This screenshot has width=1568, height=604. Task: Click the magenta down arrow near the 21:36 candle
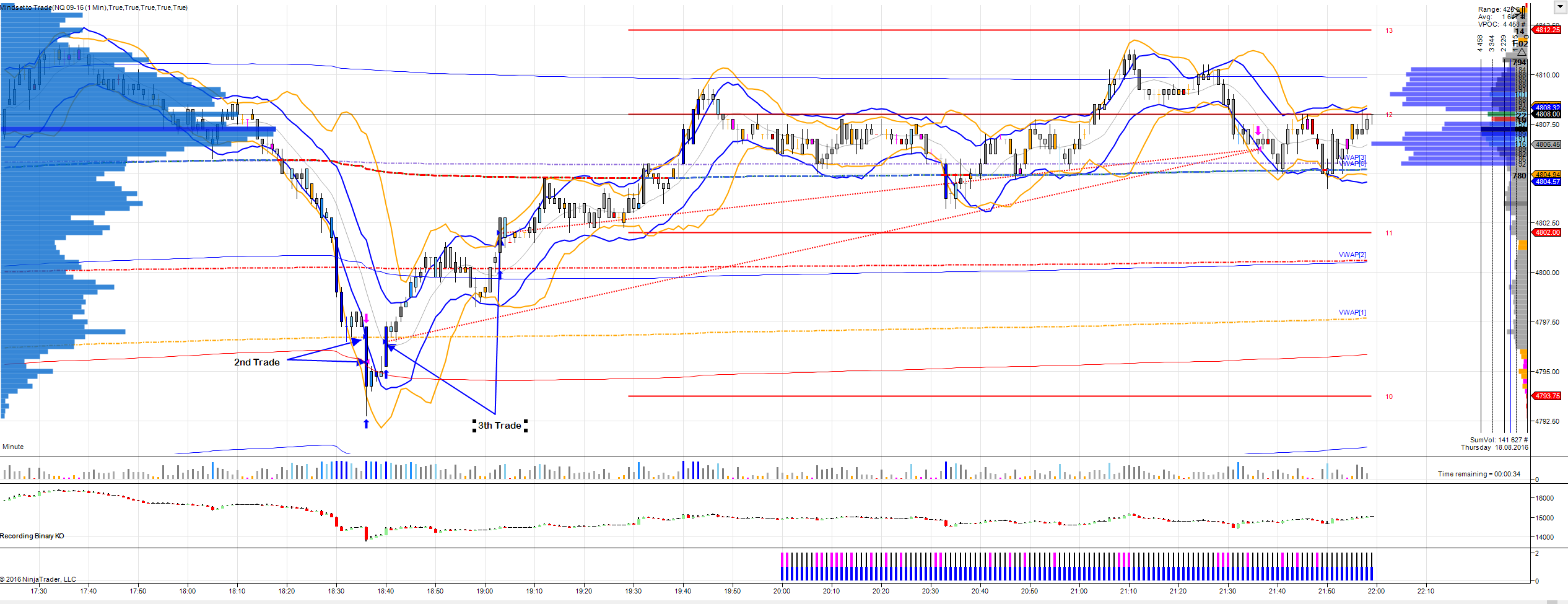(1258, 131)
